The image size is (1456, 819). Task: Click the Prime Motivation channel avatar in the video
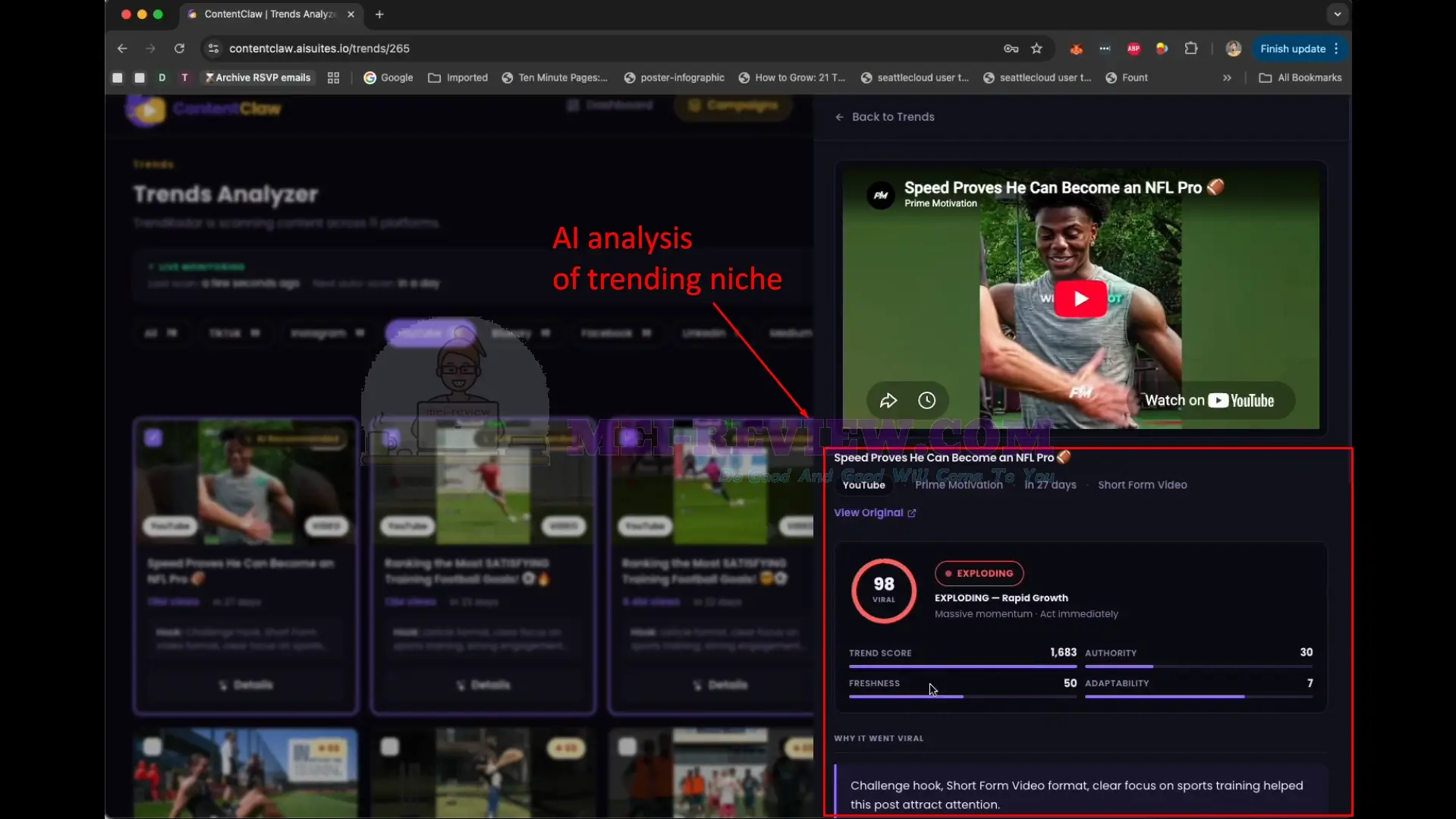[x=880, y=195]
